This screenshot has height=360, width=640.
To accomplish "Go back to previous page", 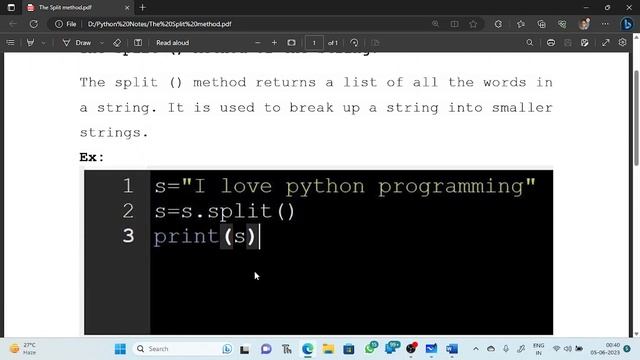I will (x=13, y=24).
